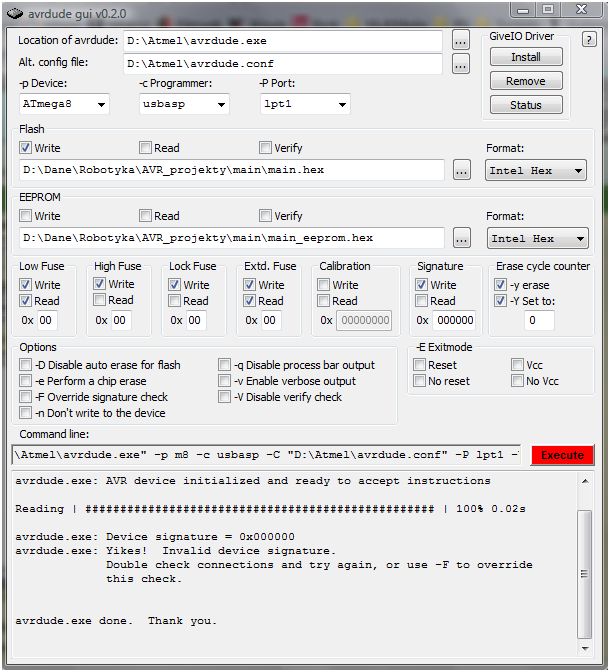Click the Command line text field
Screen dimensions: 610x672
point(266,455)
